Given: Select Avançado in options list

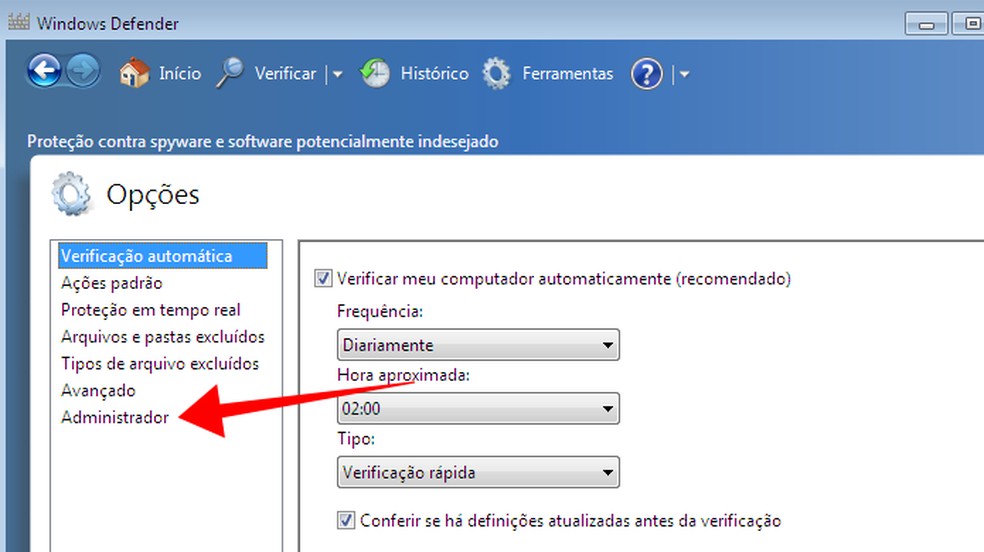Looking at the screenshot, I should 98,391.
